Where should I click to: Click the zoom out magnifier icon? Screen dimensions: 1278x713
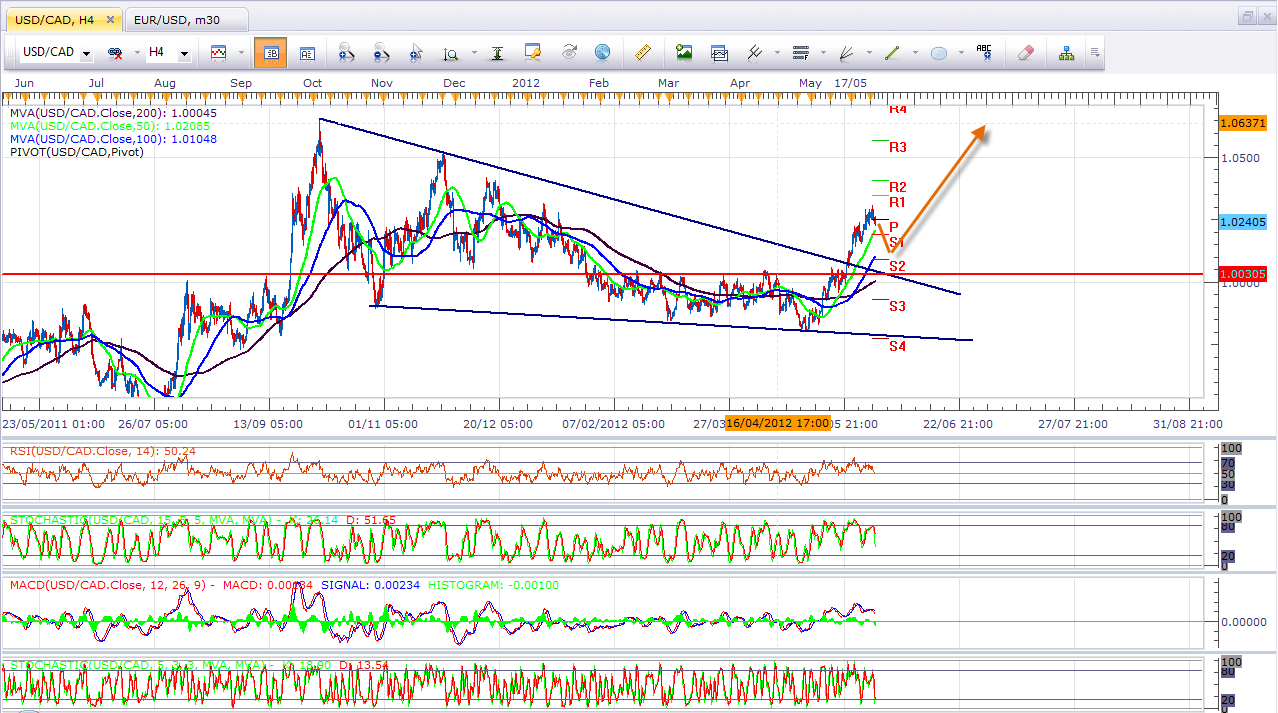381,53
